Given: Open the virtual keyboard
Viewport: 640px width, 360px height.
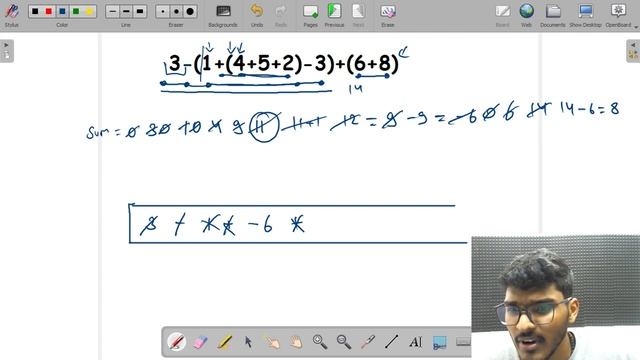Looking at the screenshot, I should (x=463, y=342).
